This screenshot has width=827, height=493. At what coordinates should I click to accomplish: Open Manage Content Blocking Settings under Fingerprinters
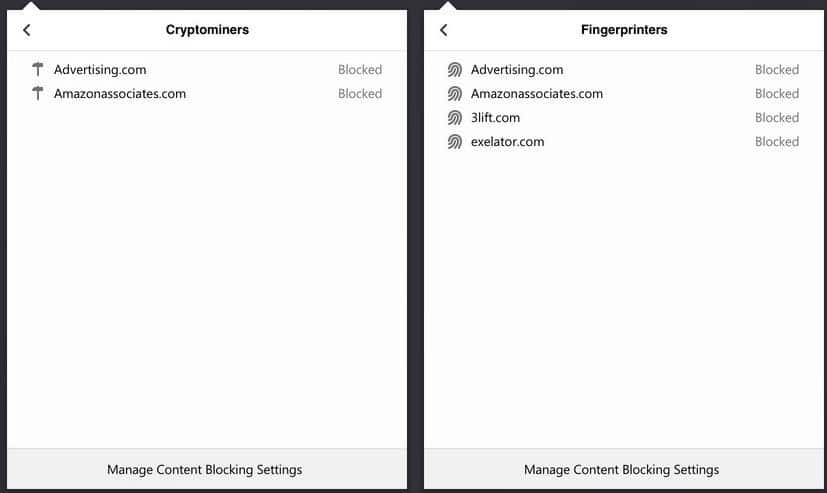pos(621,469)
